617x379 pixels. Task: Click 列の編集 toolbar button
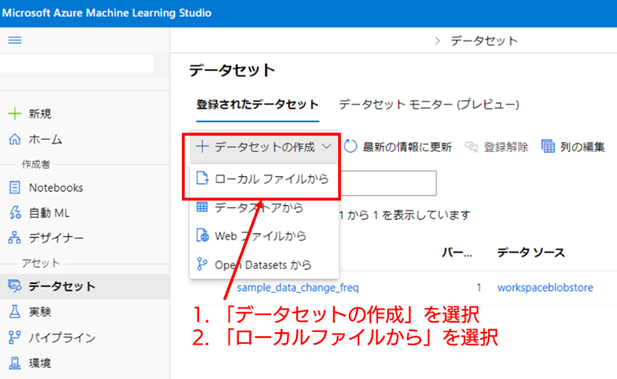pyautogui.click(x=573, y=147)
